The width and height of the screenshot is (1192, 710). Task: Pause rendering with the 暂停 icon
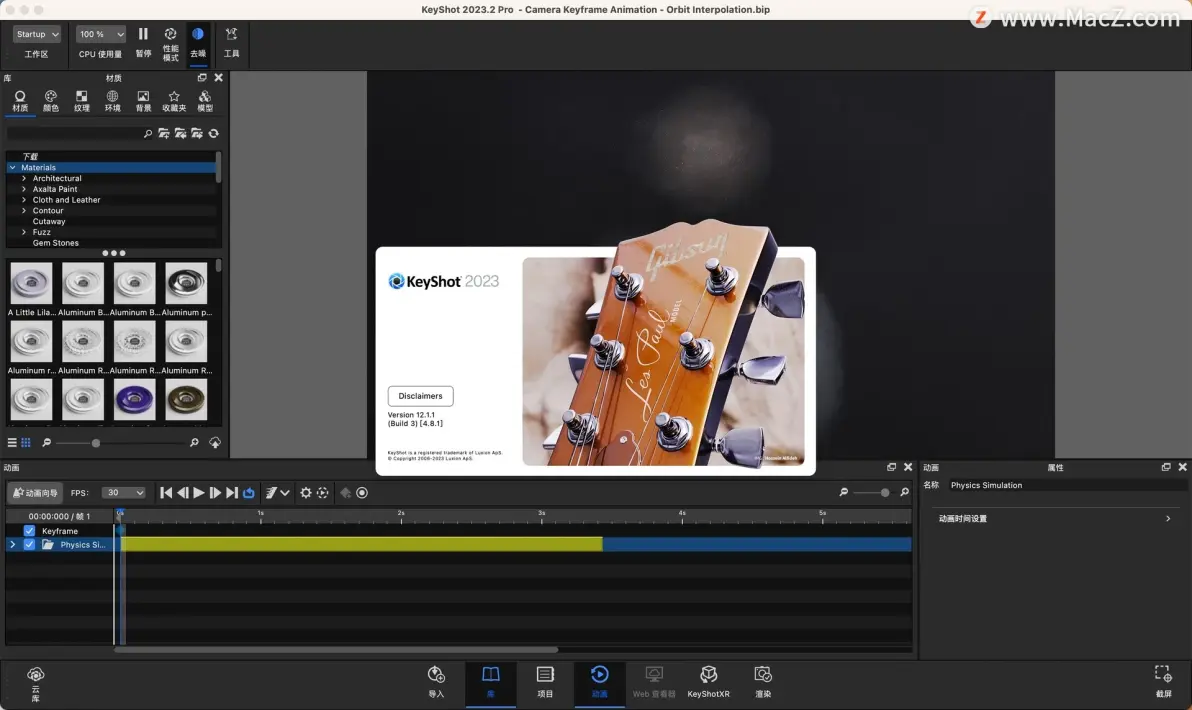pyautogui.click(x=143, y=42)
